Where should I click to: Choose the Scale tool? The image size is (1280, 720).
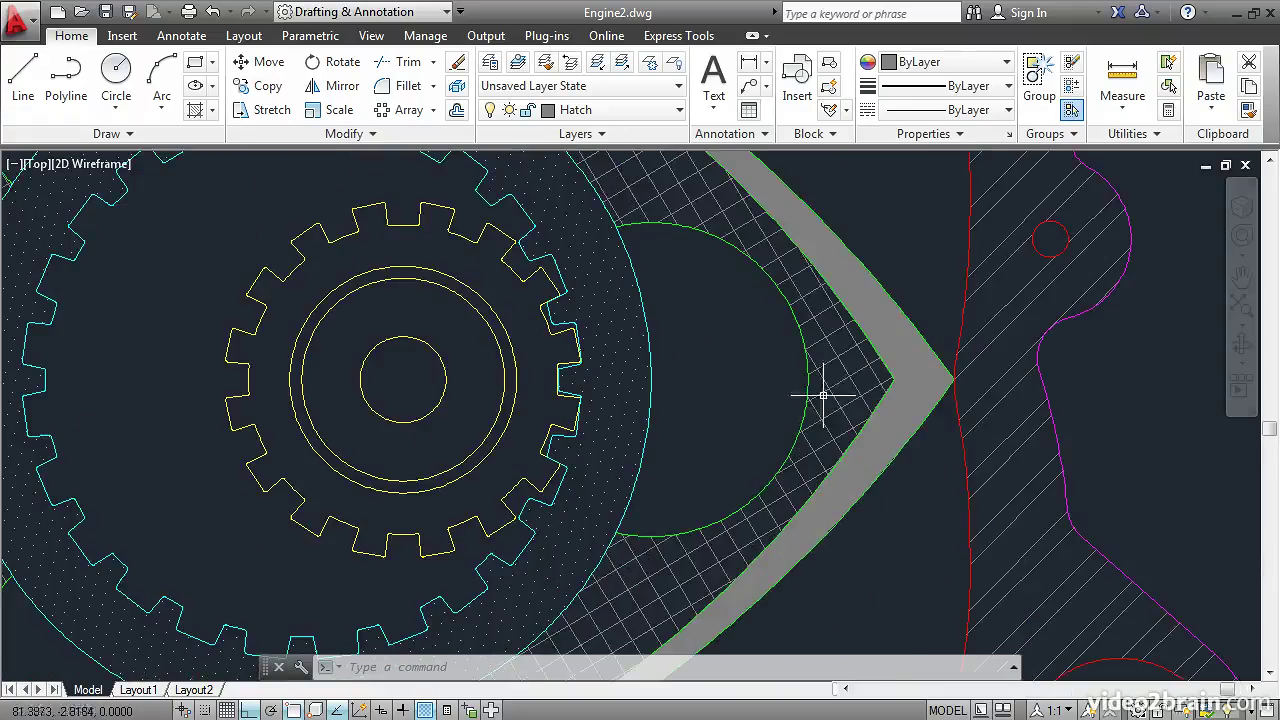pyautogui.click(x=329, y=110)
